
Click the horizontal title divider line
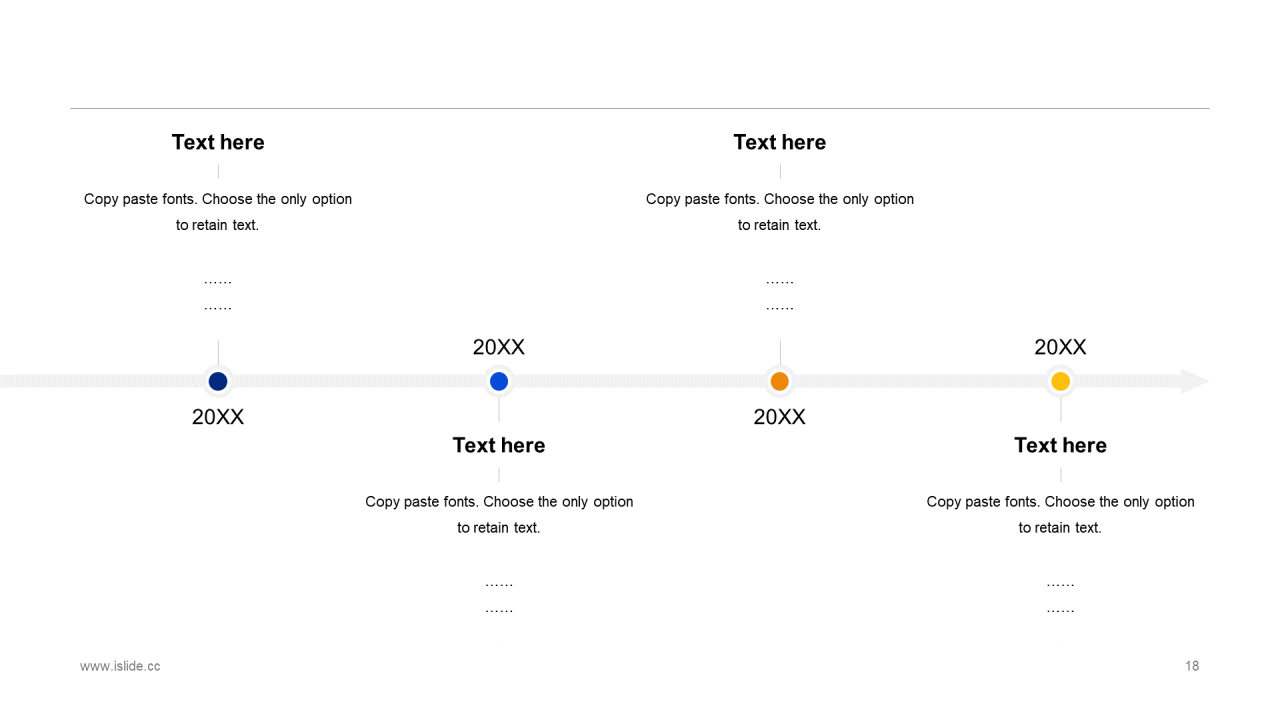tap(640, 108)
